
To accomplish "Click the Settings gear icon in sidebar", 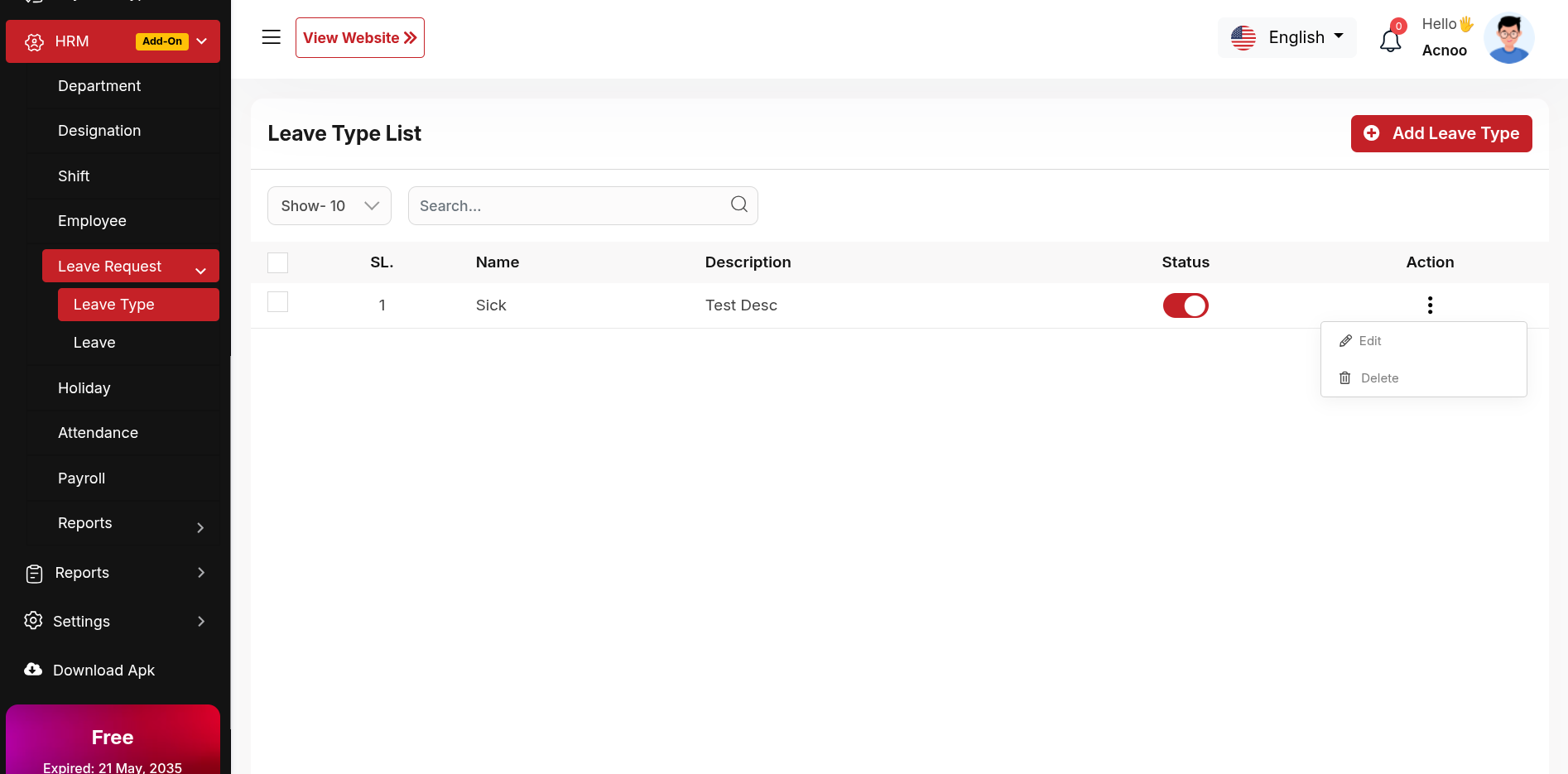I will pyautogui.click(x=33, y=621).
